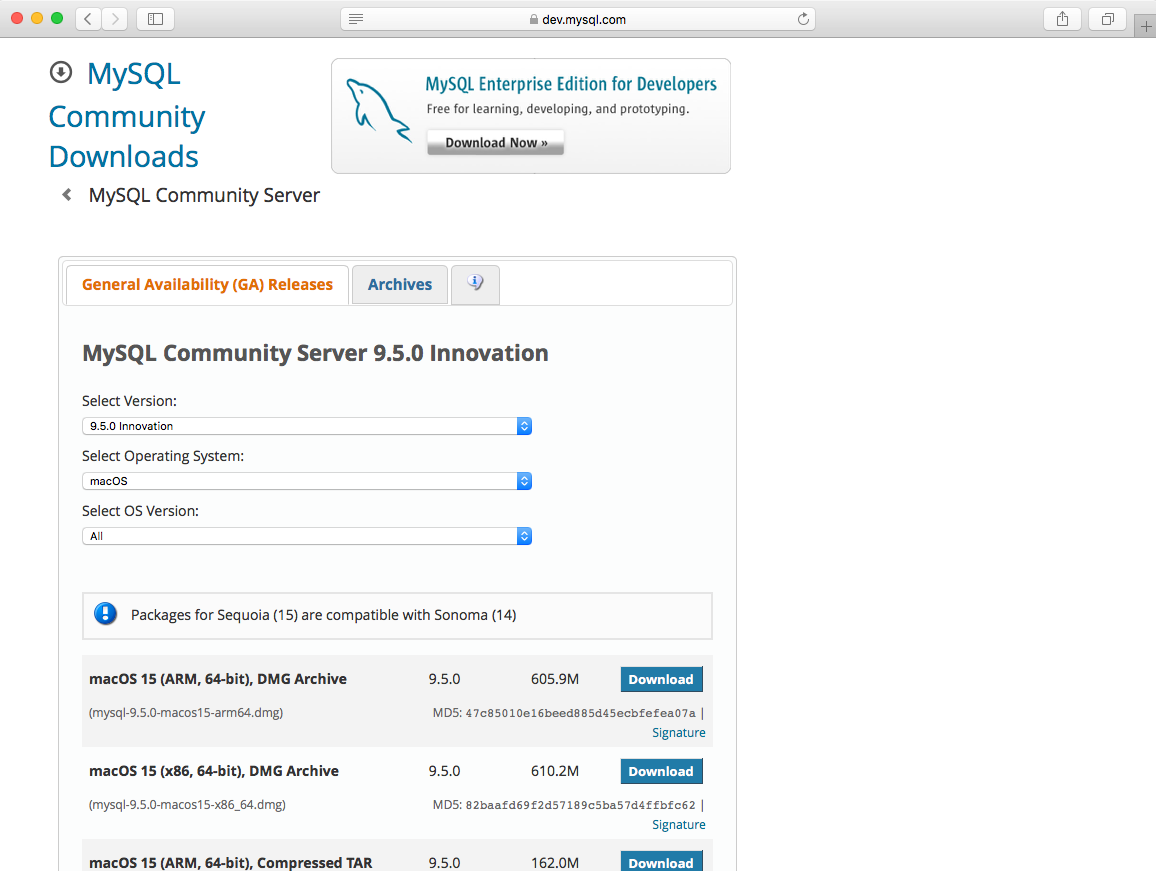
Task: Open the Safari share button
Action: [1063, 19]
